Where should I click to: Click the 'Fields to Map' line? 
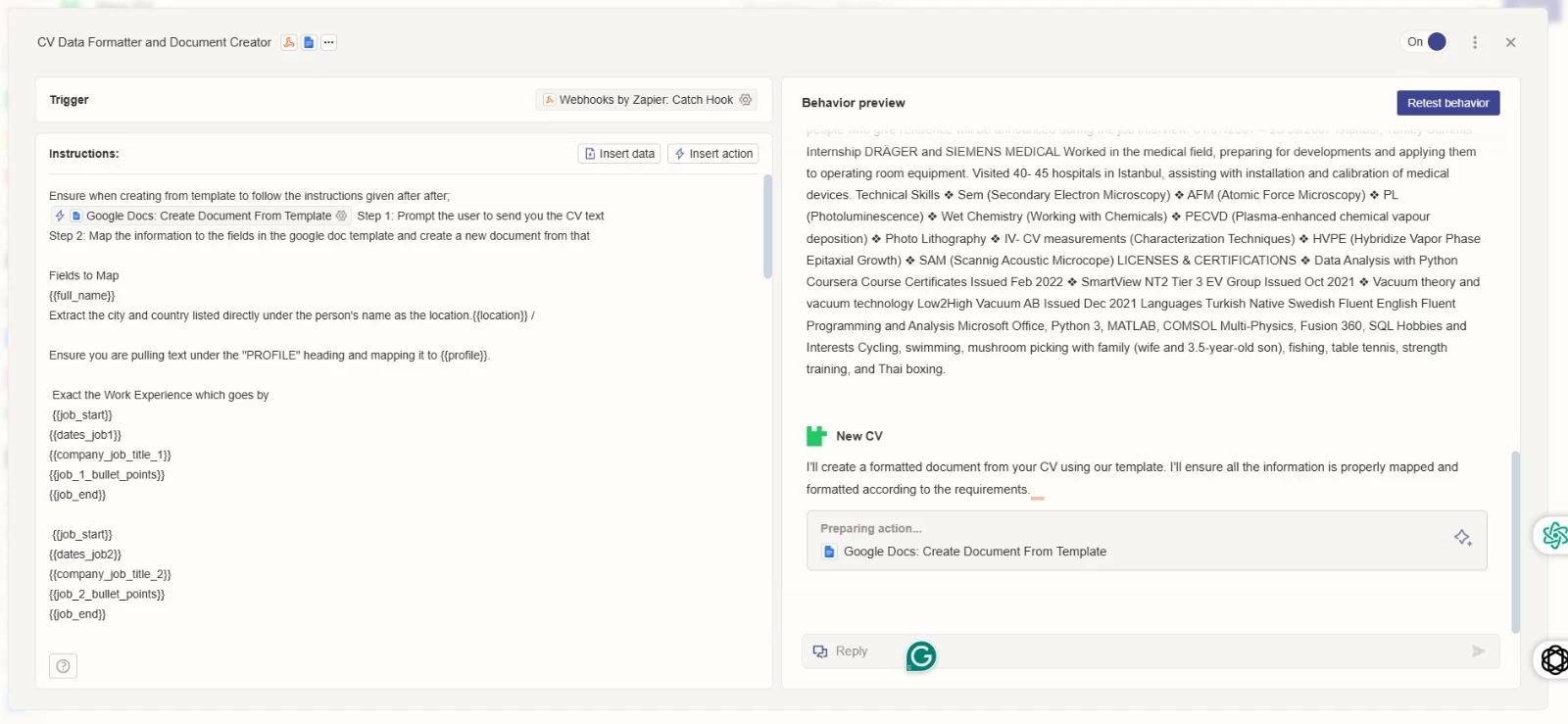84,276
